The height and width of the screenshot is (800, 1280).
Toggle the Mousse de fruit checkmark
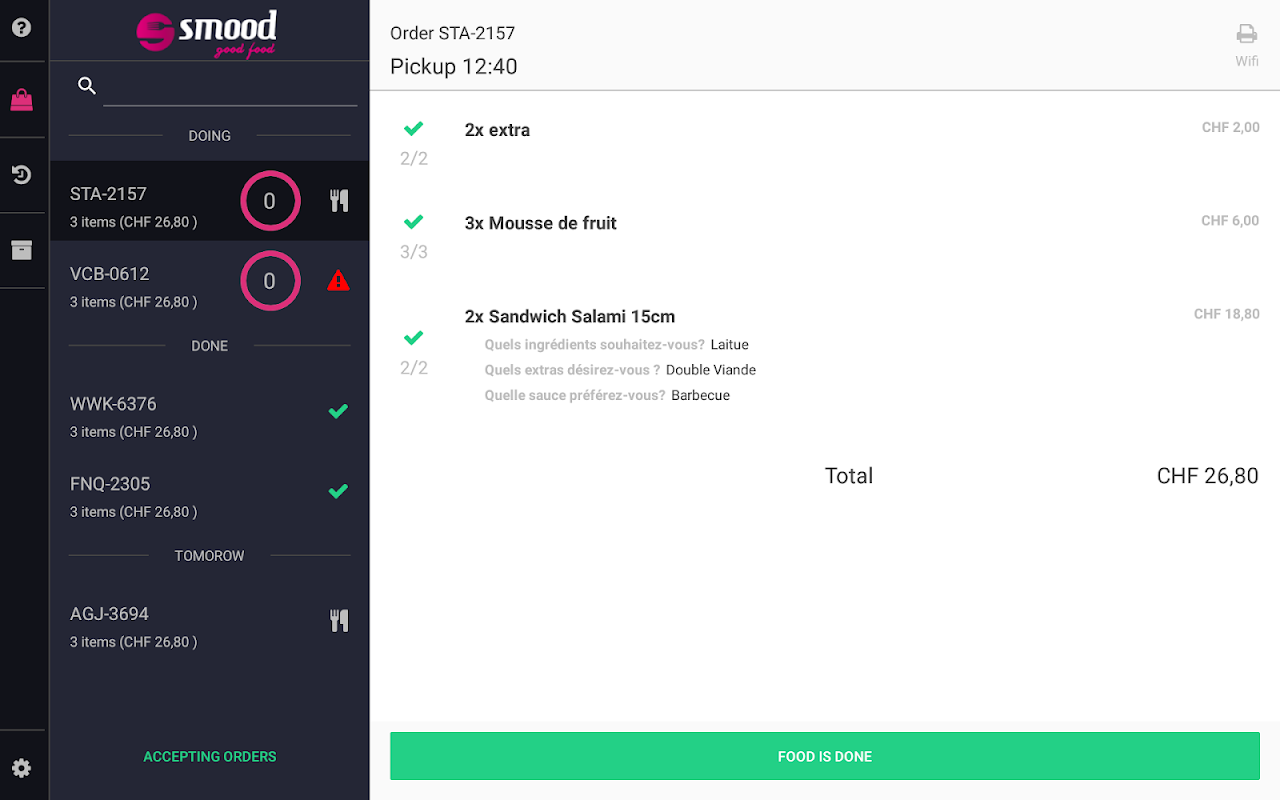click(413, 222)
